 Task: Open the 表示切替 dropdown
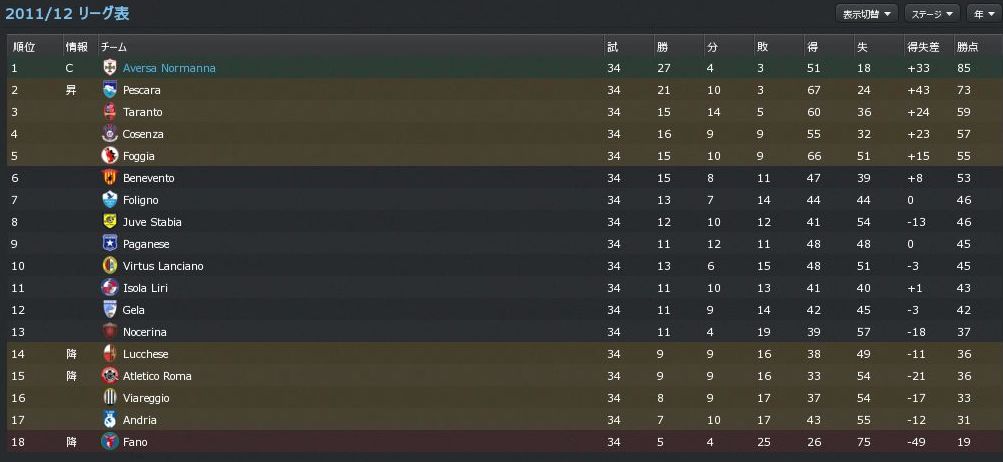866,14
